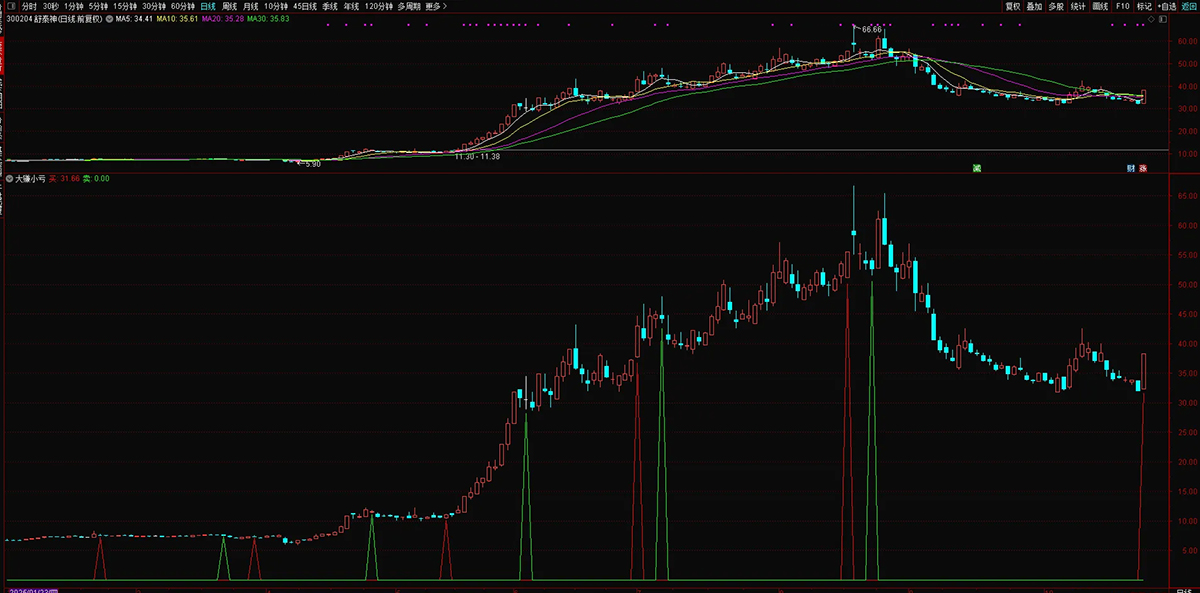Screen dimensions: 1200x593
Task: Click the diamond icon at the chart's top right
Action: (1151, 18)
